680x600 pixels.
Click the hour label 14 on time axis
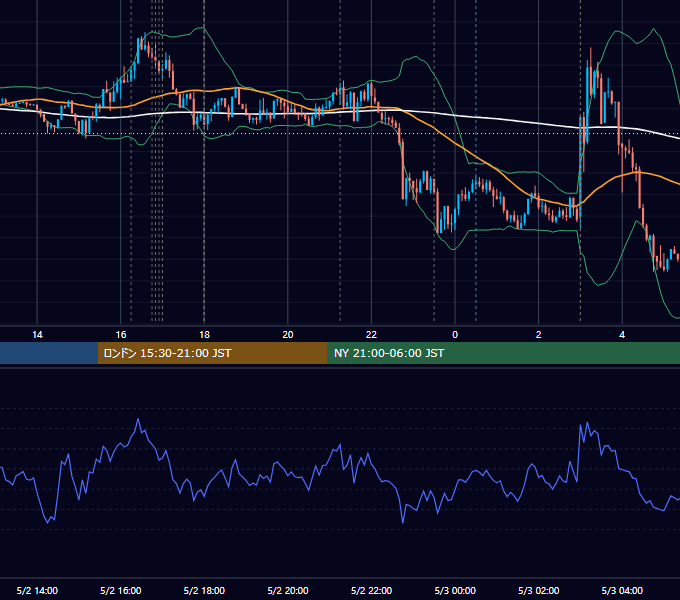[x=37, y=335]
